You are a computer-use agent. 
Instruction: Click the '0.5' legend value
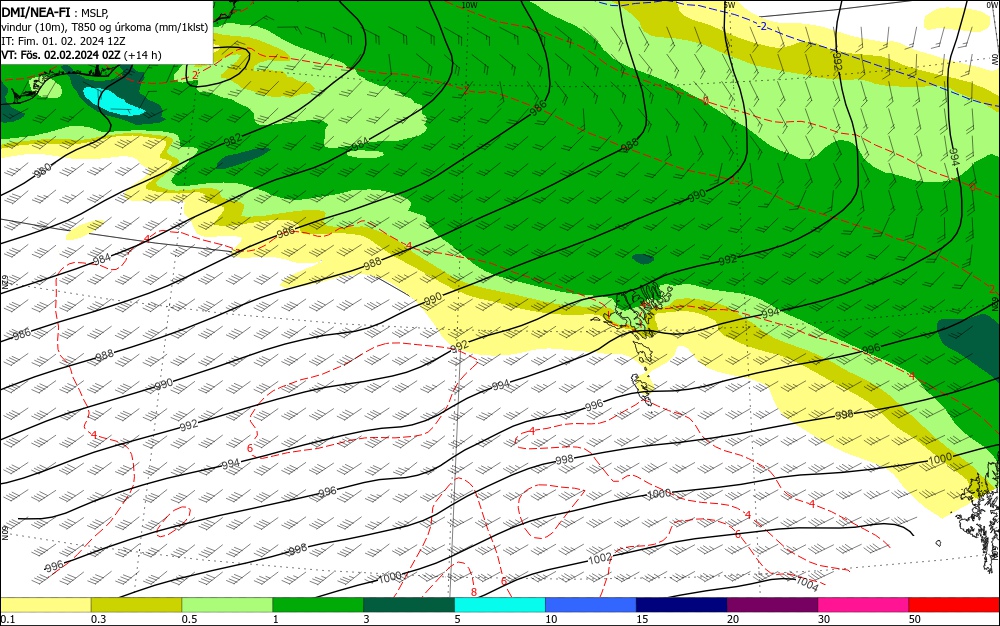(189, 619)
